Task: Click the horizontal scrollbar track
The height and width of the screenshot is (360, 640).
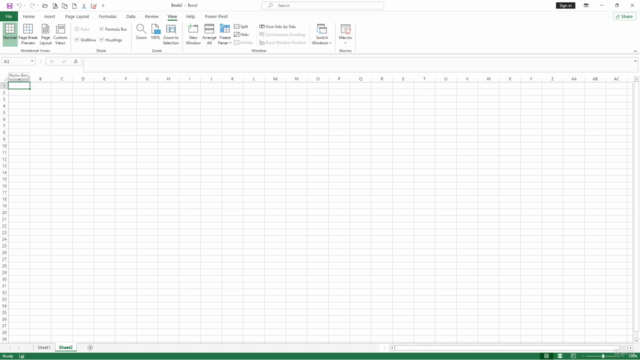Action: tap(506, 348)
